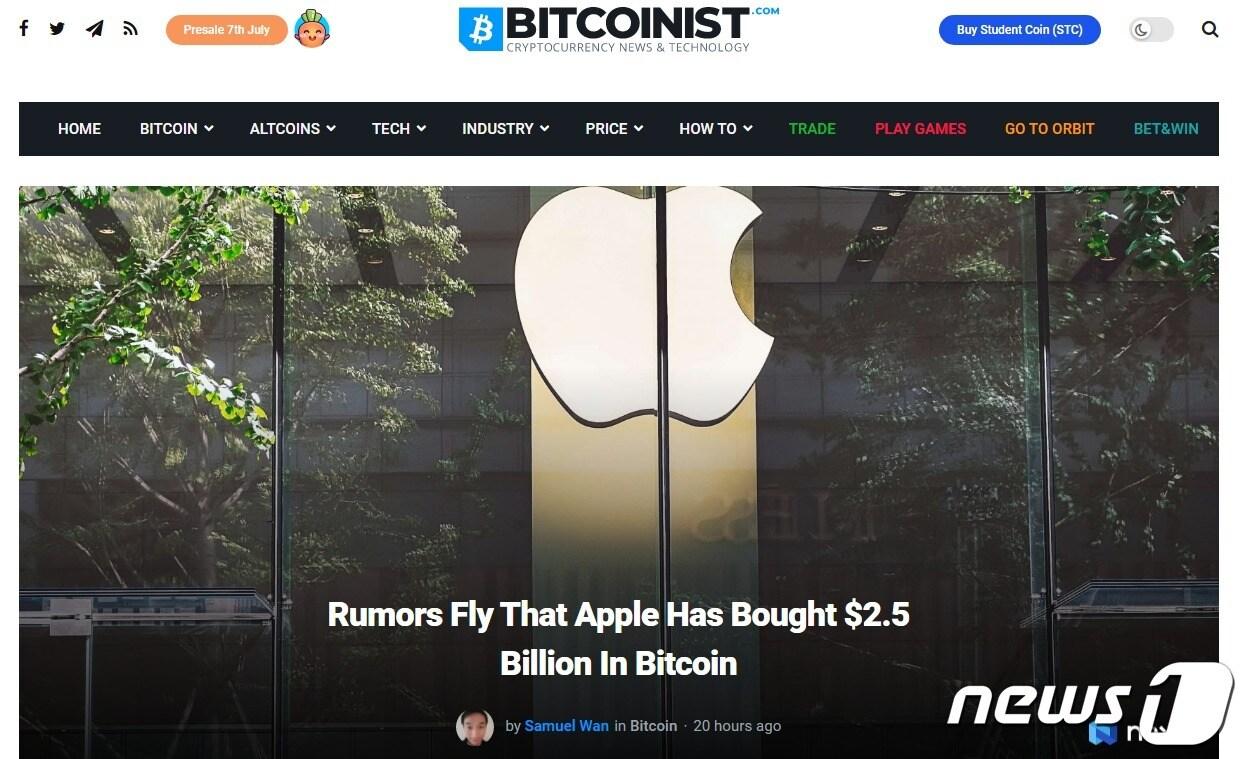Open the Facebook social icon
1240x759 pixels.
click(x=24, y=28)
